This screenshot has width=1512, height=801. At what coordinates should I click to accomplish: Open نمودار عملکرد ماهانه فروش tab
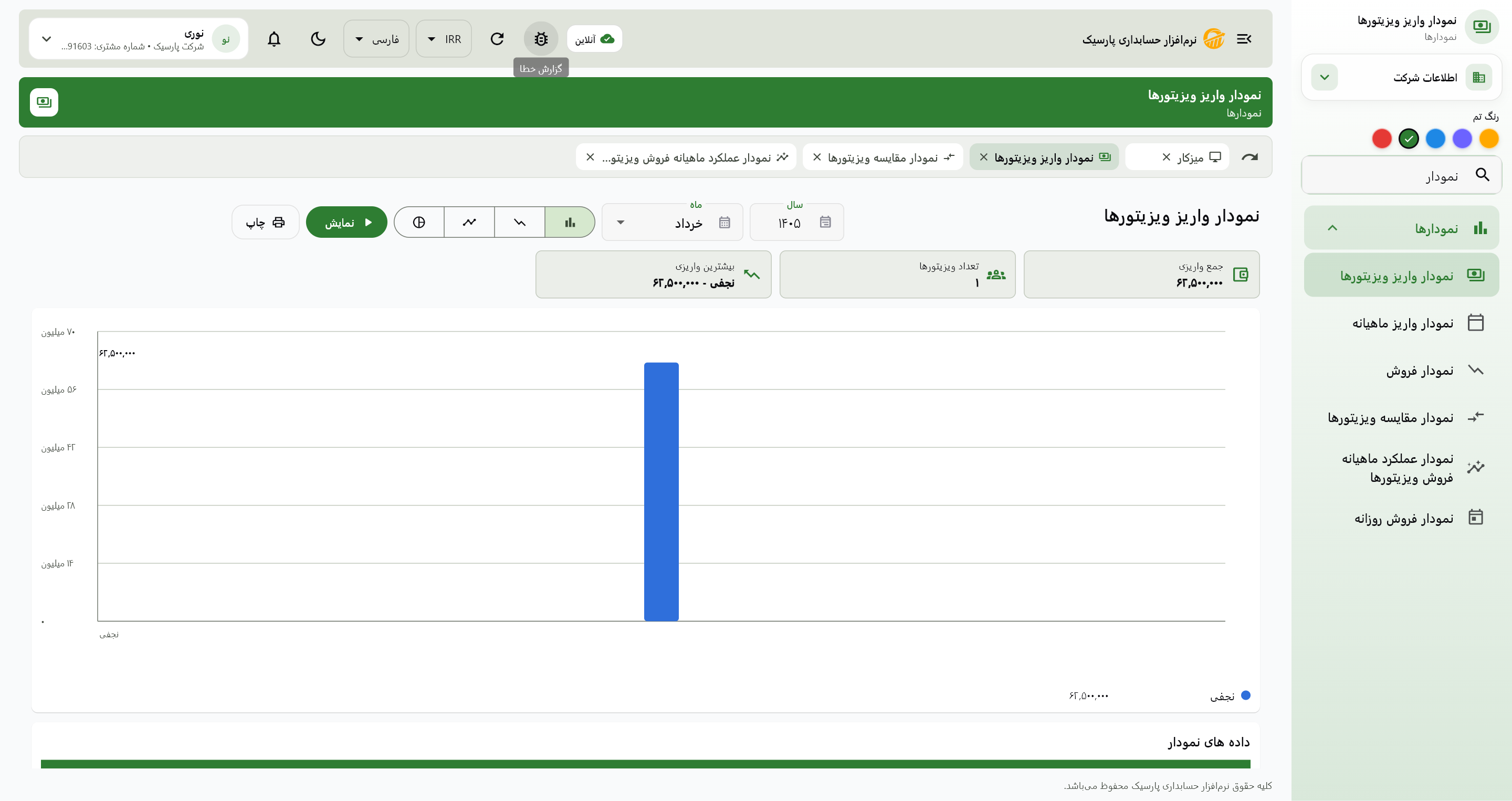(x=686, y=157)
